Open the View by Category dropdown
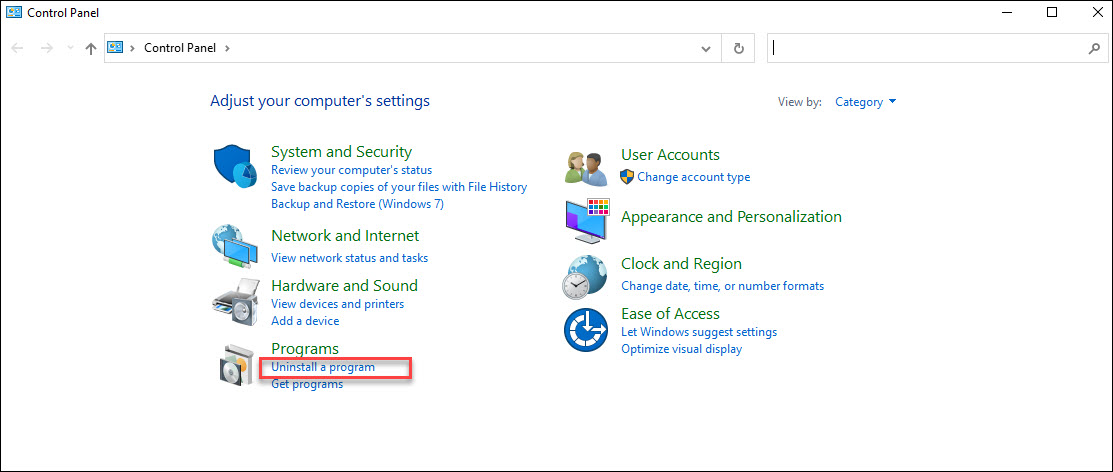This screenshot has height=472, width=1113. tap(866, 102)
